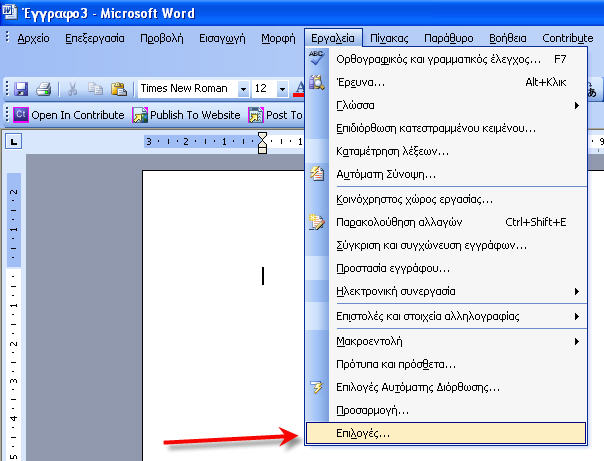Click the Copy icon in toolbar
Image resolution: width=604 pixels, height=461 pixels.
point(95,89)
